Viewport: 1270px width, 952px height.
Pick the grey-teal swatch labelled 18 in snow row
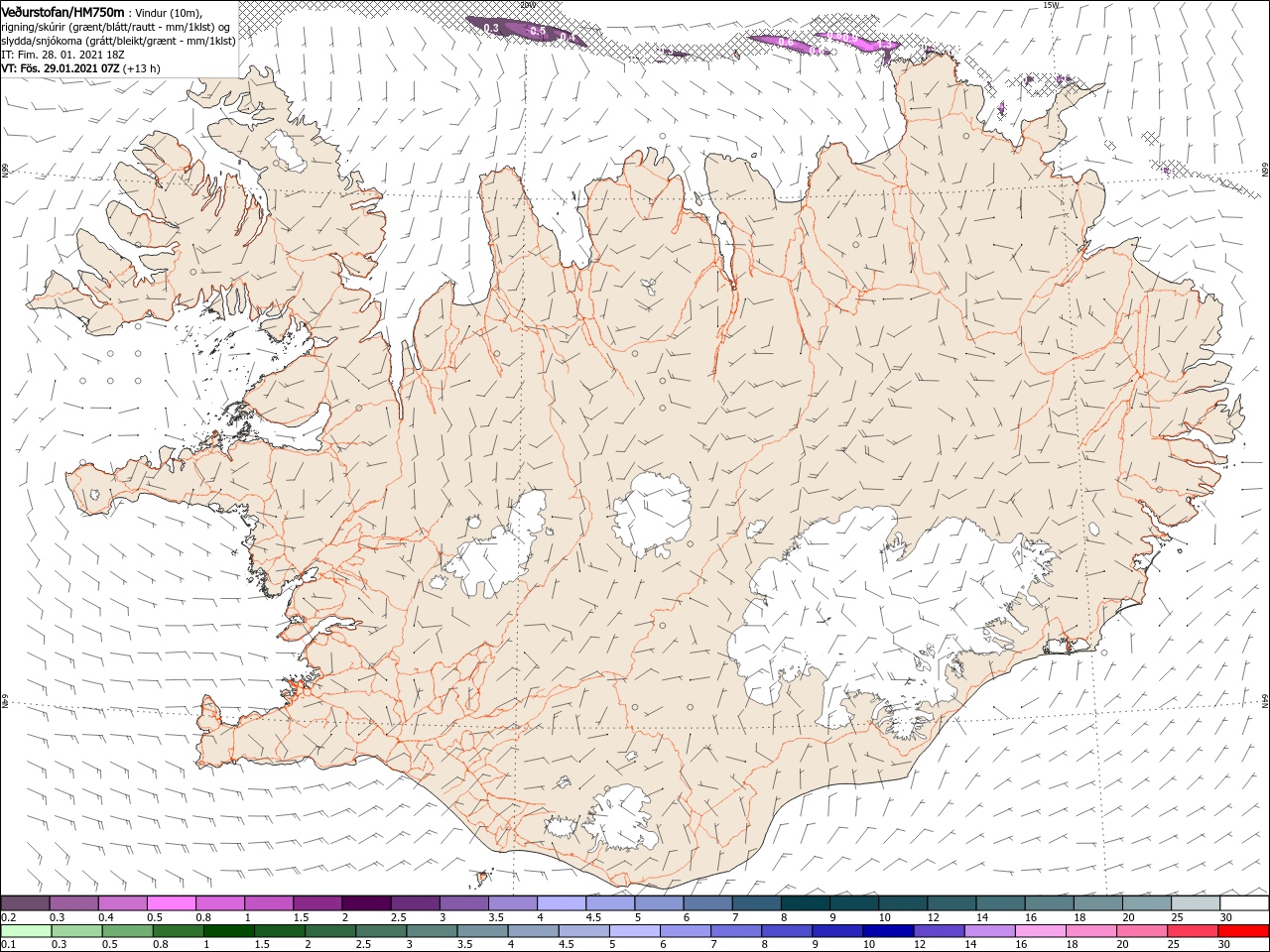pyautogui.click(x=1096, y=902)
